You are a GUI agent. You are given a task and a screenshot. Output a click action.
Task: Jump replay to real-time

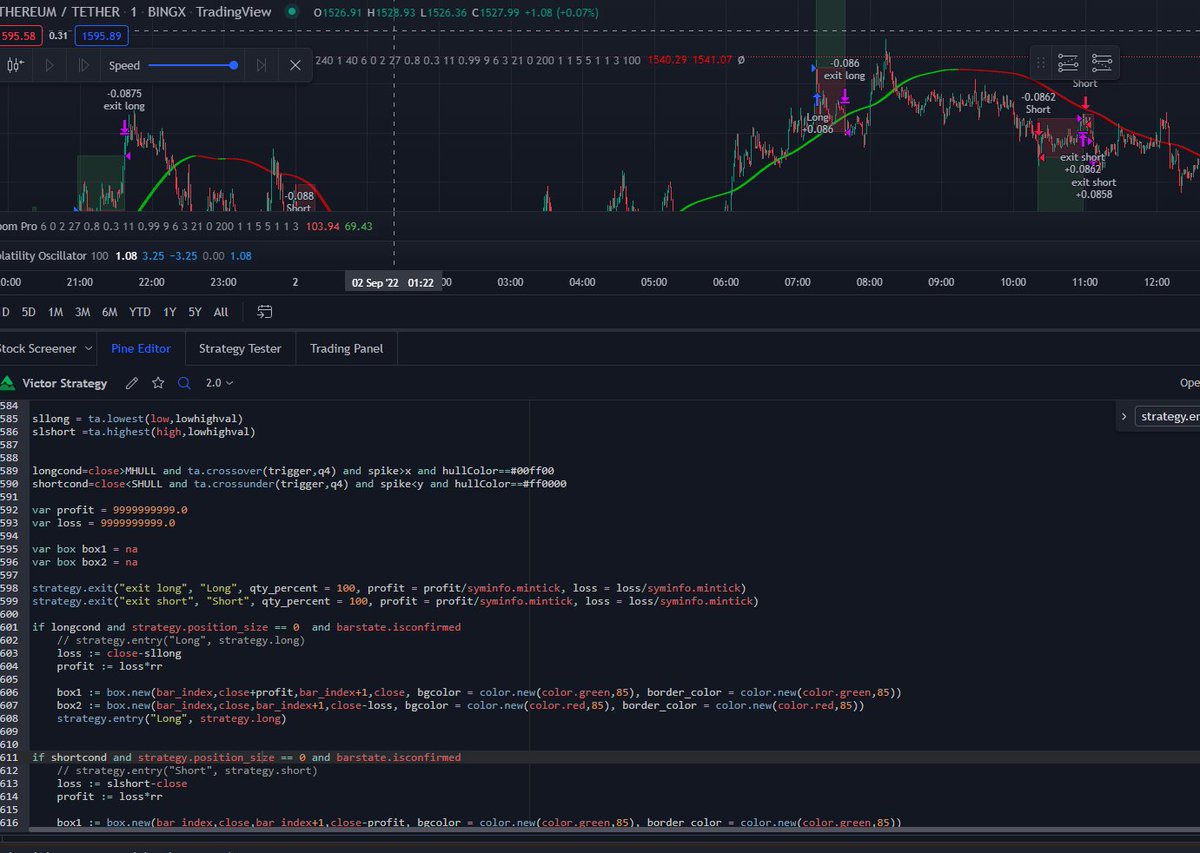point(261,65)
